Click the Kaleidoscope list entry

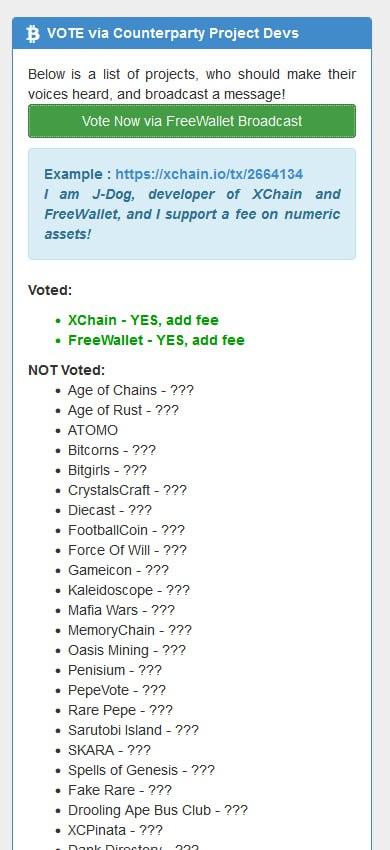point(129,590)
